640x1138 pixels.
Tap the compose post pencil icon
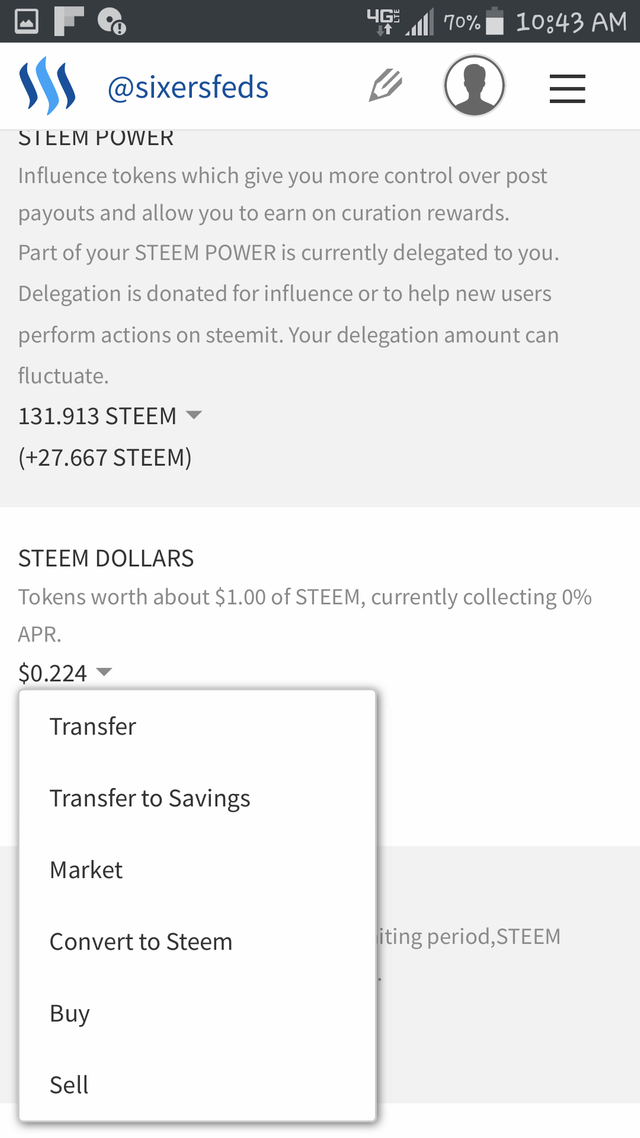(386, 87)
